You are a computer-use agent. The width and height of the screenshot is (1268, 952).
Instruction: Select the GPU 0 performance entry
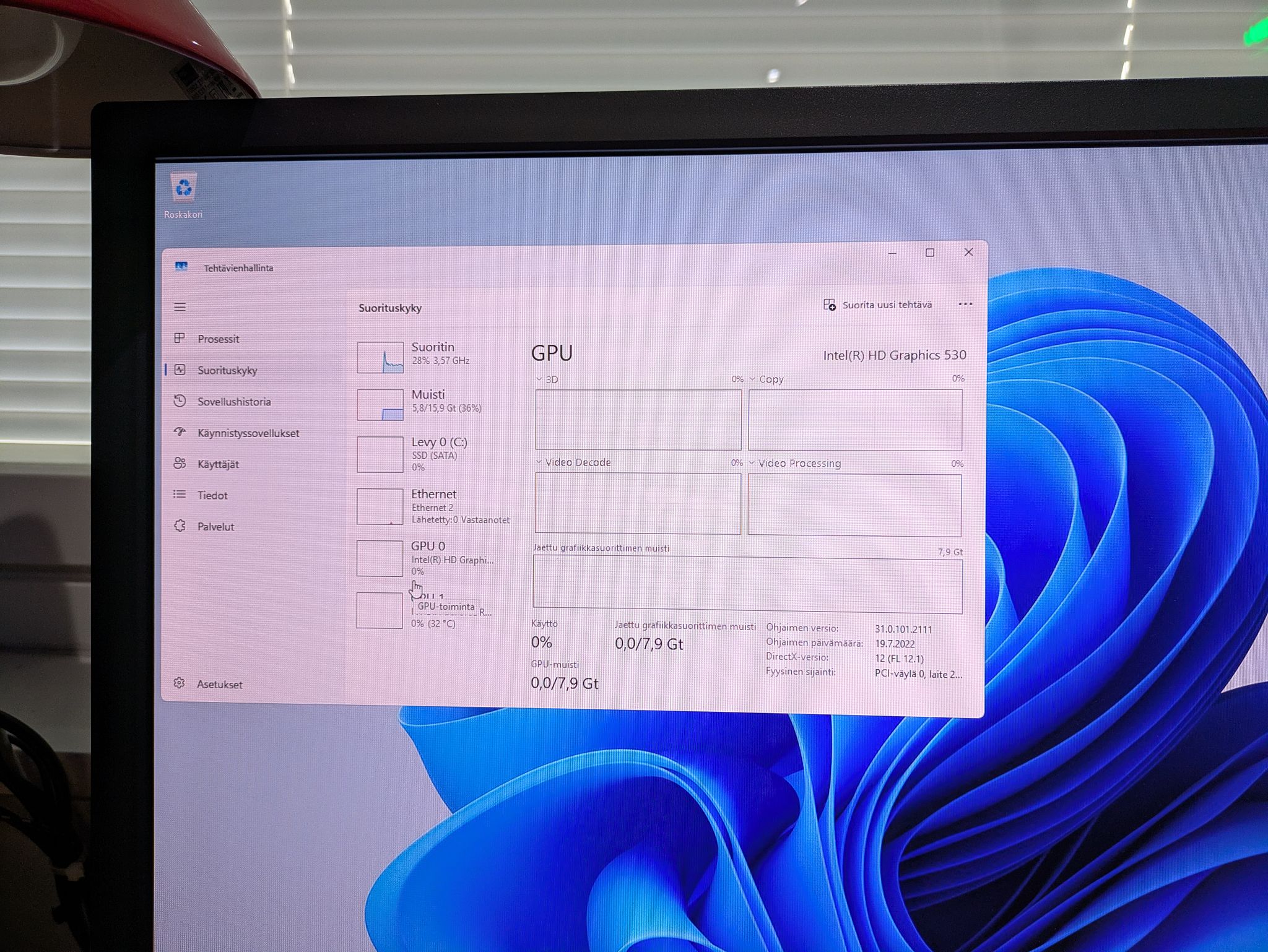point(433,558)
